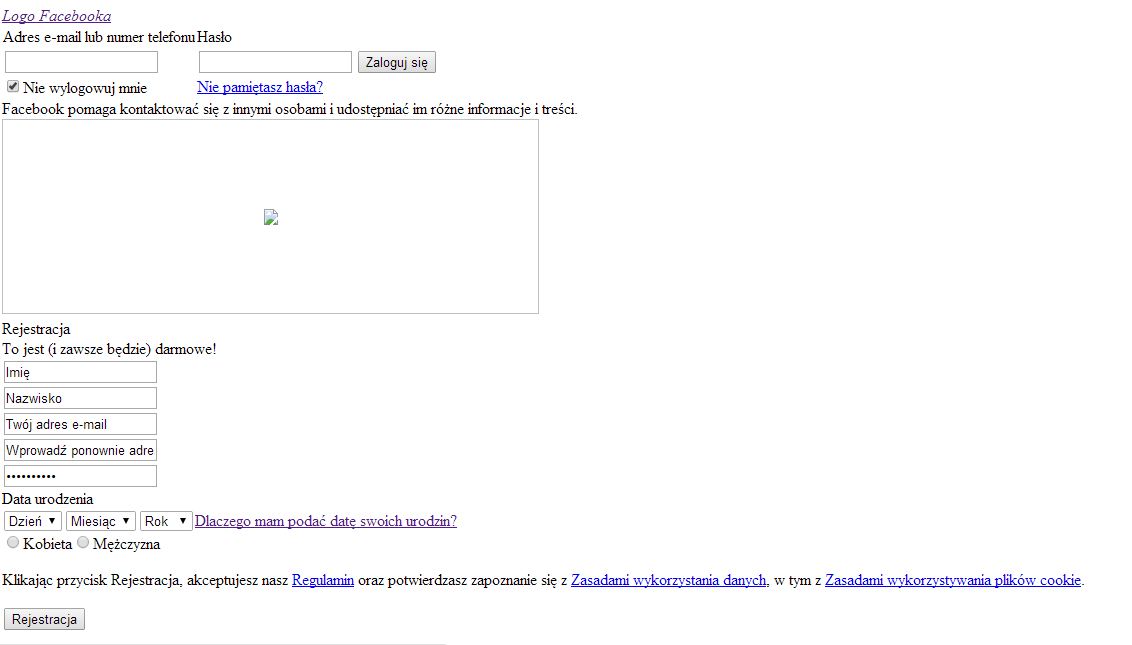Expand the Rok year dropdown
Screen dimensions: 1132x645
[x=166, y=521]
